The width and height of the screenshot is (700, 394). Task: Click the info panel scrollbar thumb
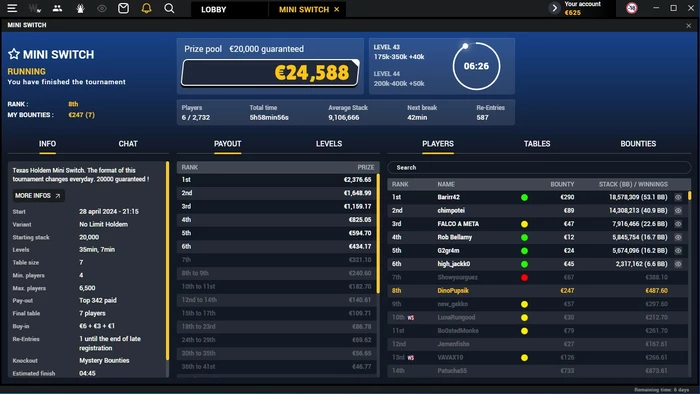click(167, 261)
